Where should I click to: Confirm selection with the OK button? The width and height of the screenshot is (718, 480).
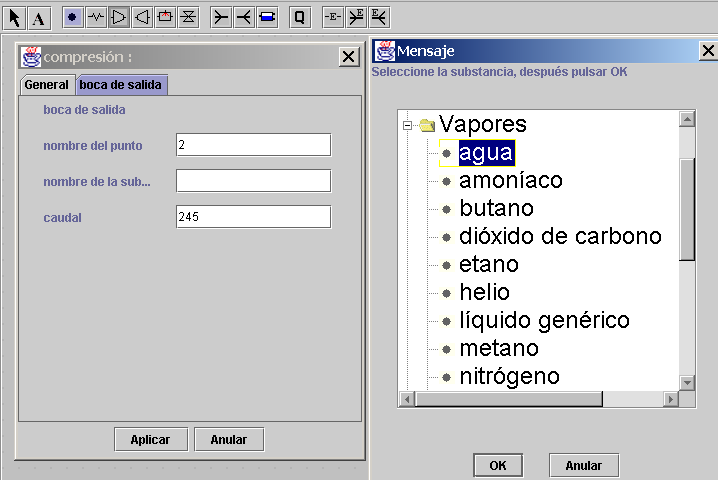[x=498, y=465]
